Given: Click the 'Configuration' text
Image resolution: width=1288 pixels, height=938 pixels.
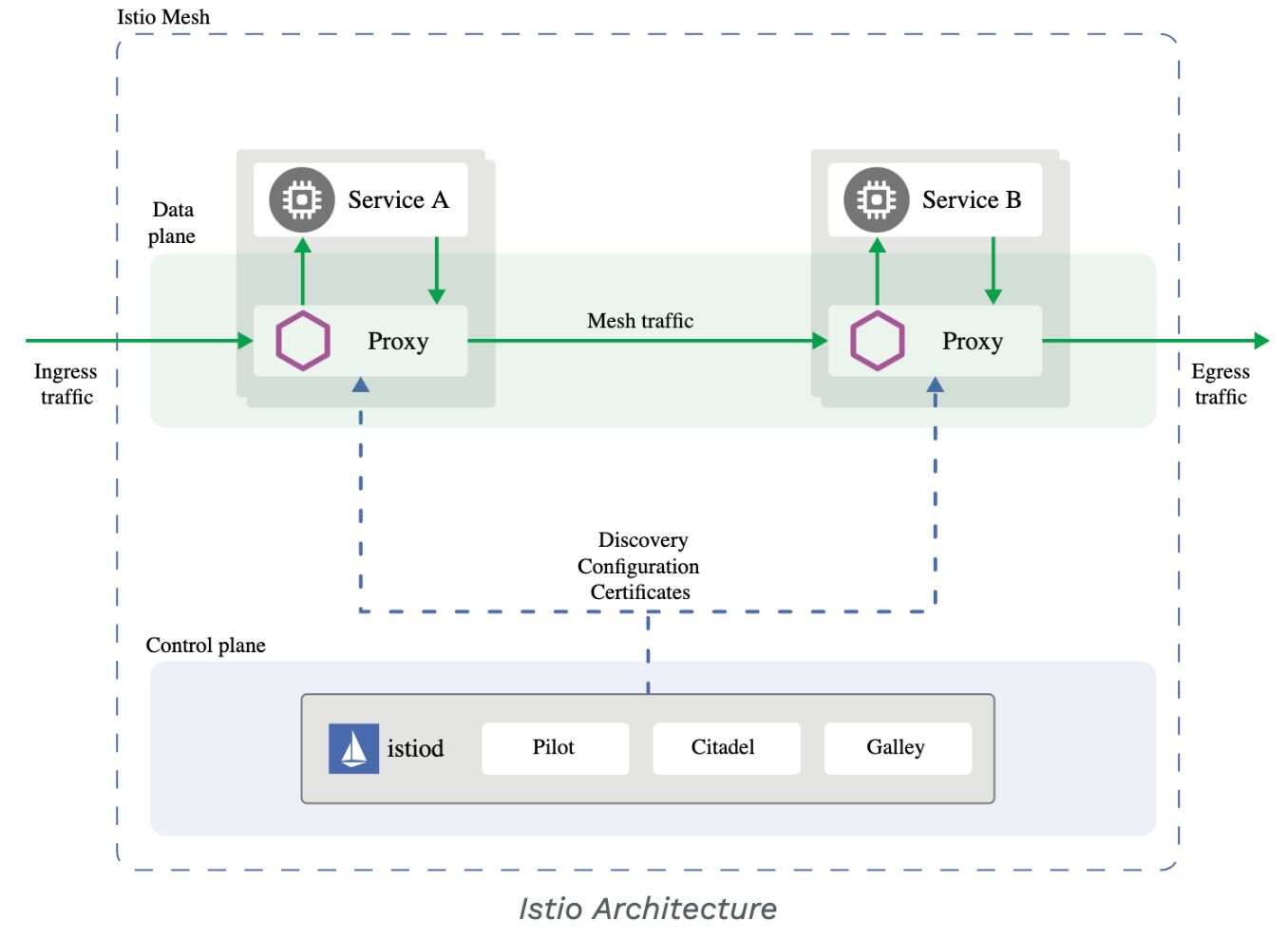Looking at the screenshot, I should 638,567.
